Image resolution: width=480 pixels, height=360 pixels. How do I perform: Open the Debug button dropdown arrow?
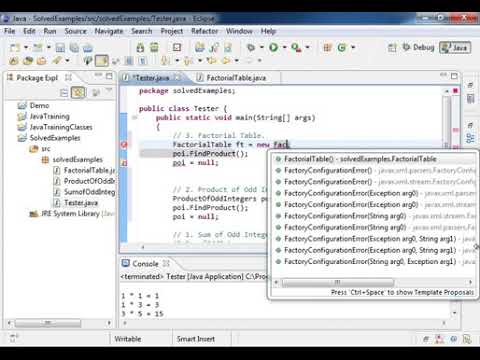262,47
